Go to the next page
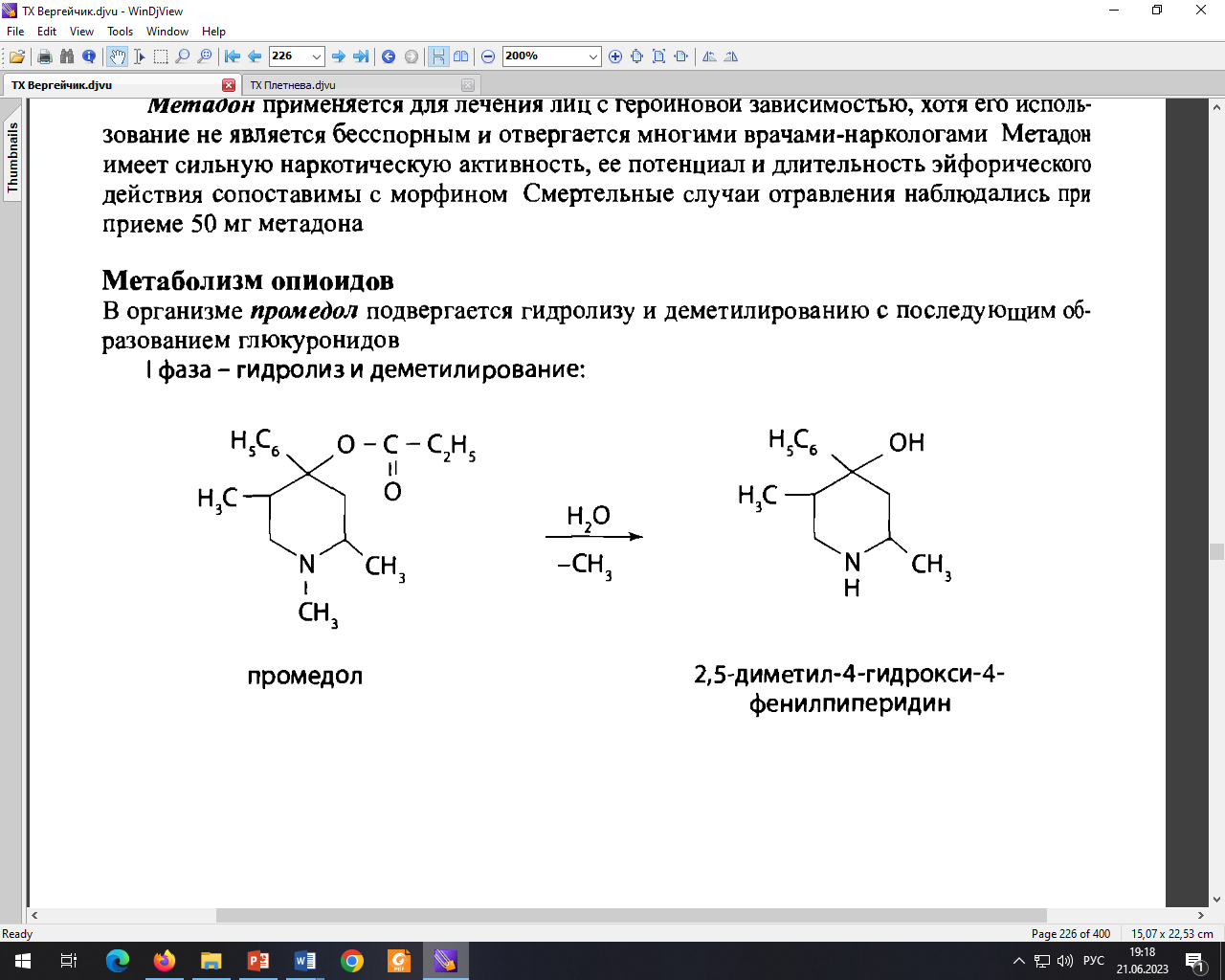The width and height of the screenshot is (1225, 980). click(x=339, y=56)
